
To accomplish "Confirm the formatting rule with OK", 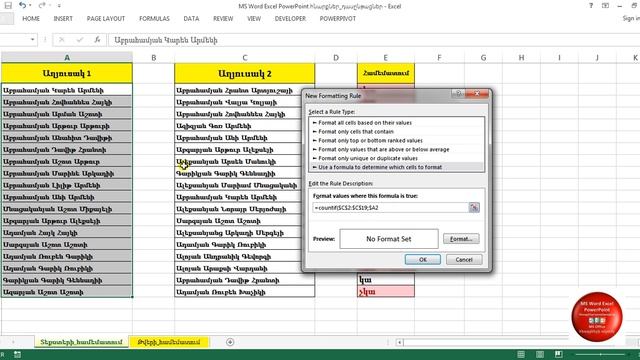I will (x=423, y=259).
